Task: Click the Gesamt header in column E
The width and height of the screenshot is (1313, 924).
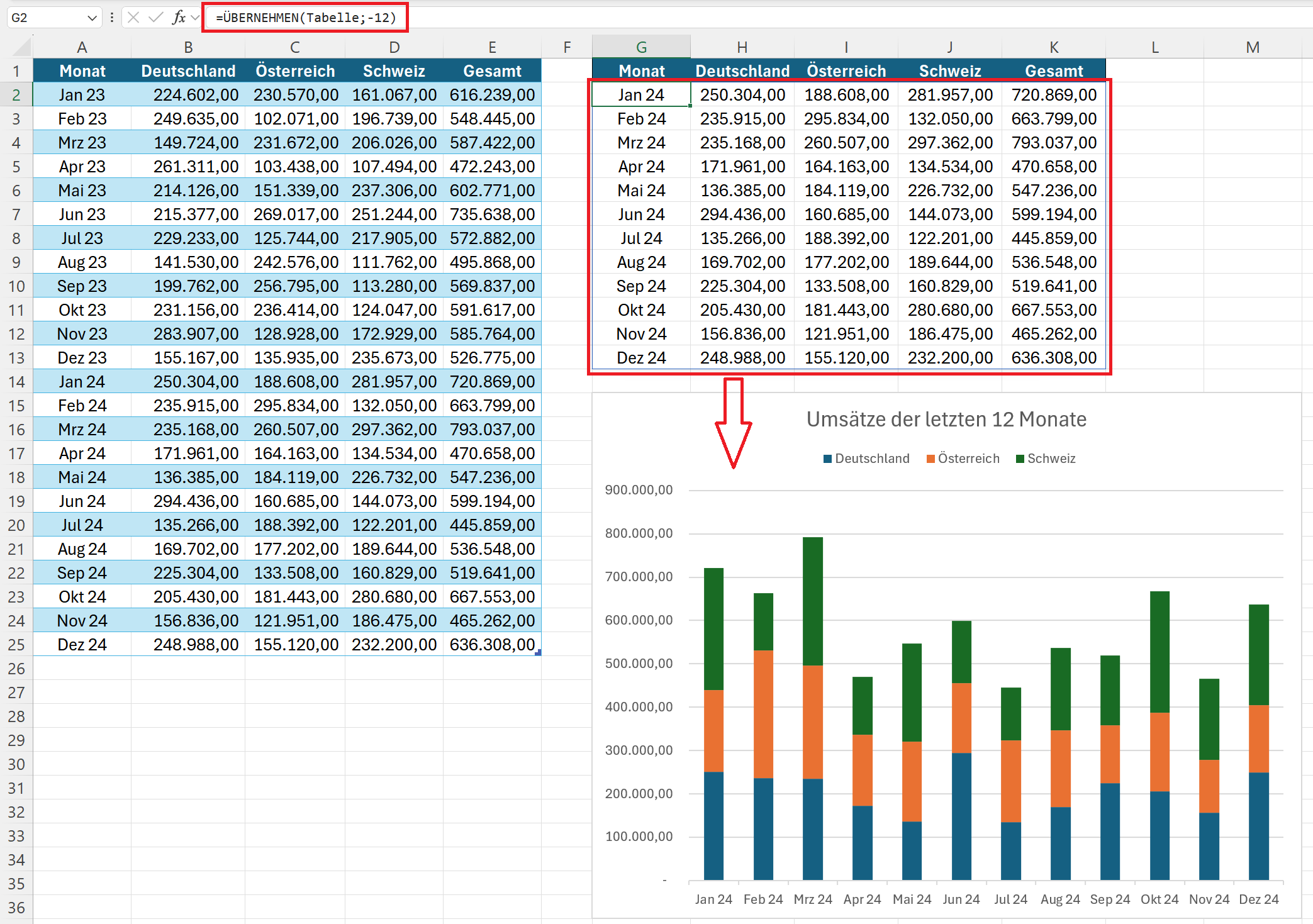Action: 492,71
